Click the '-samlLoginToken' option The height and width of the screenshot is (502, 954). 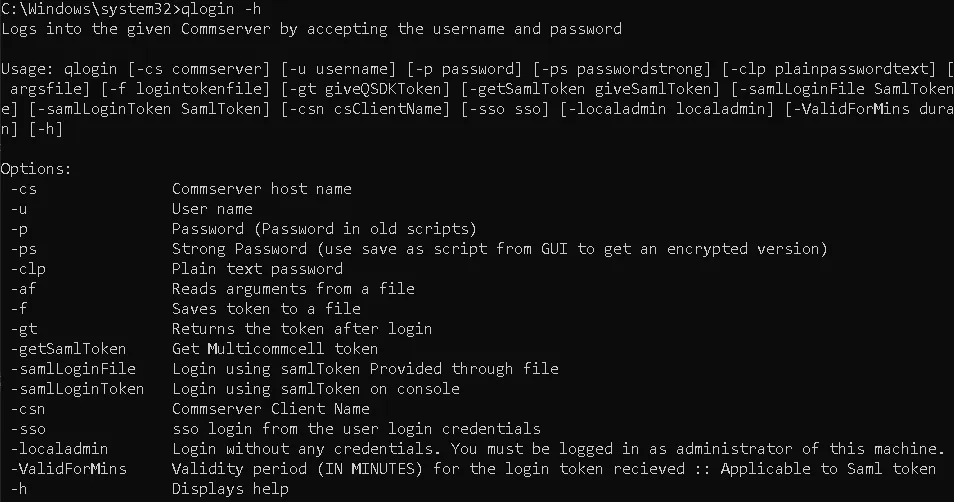(x=77, y=389)
